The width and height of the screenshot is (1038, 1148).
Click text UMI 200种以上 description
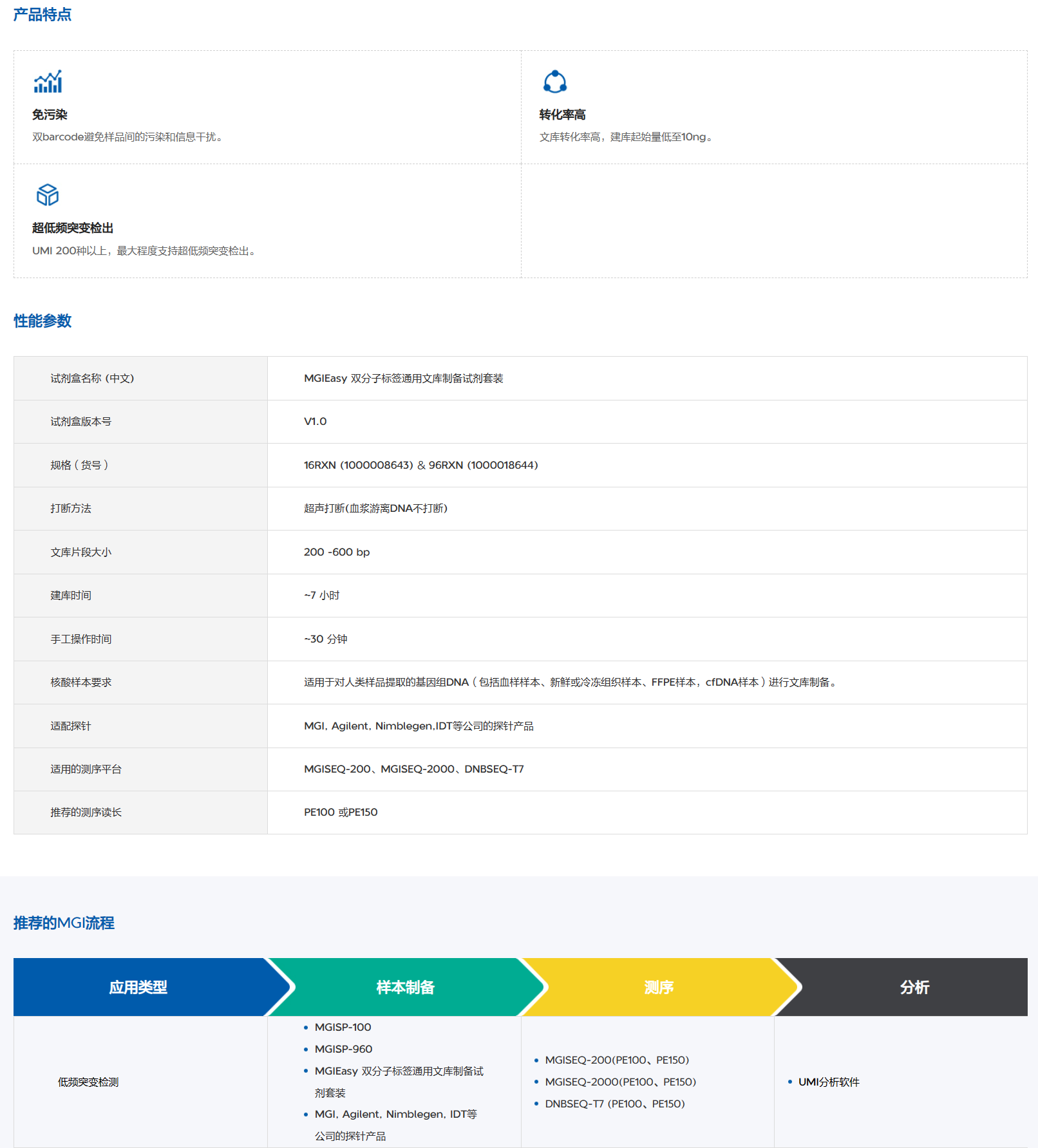click(145, 250)
